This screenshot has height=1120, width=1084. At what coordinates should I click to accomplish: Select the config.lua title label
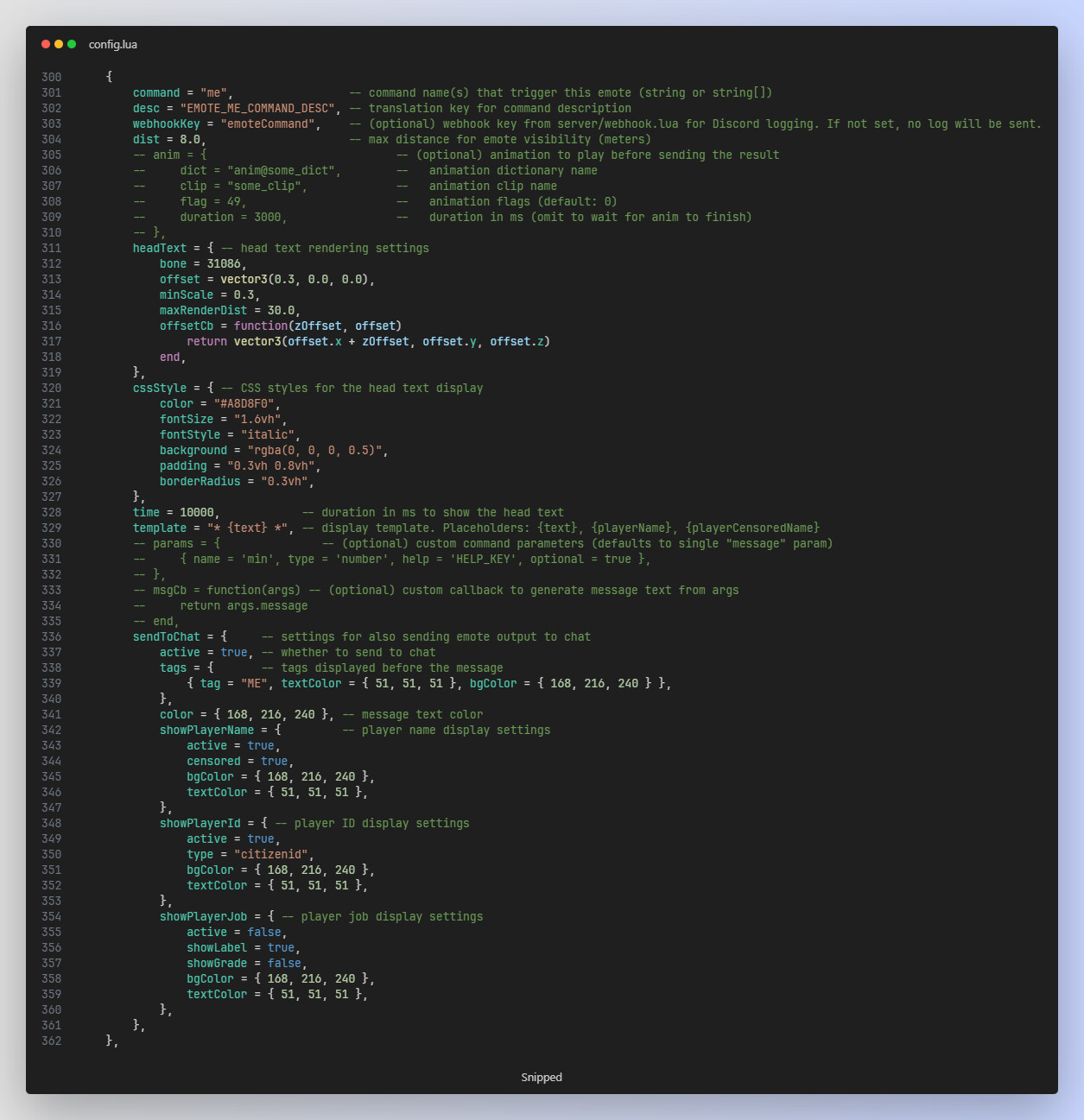[112, 44]
